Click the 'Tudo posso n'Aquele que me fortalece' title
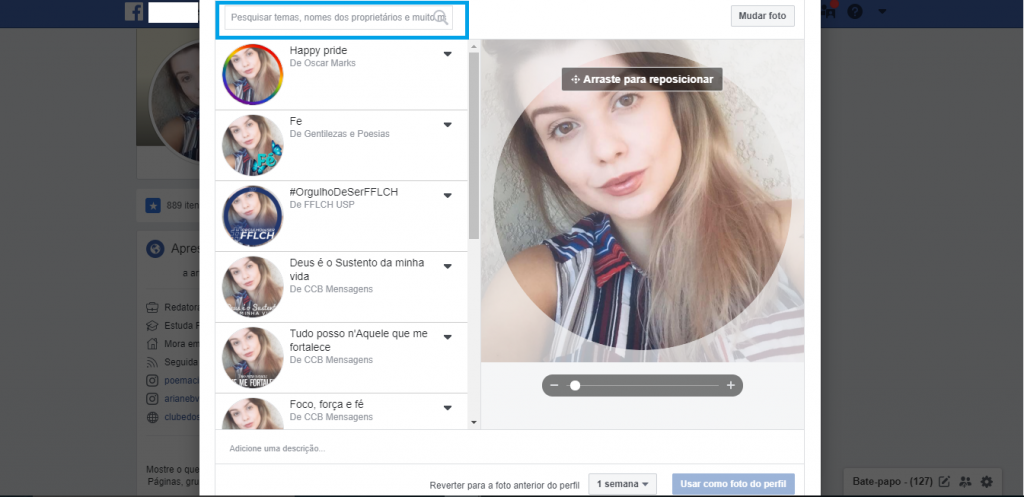 click(x=359, y=340)
